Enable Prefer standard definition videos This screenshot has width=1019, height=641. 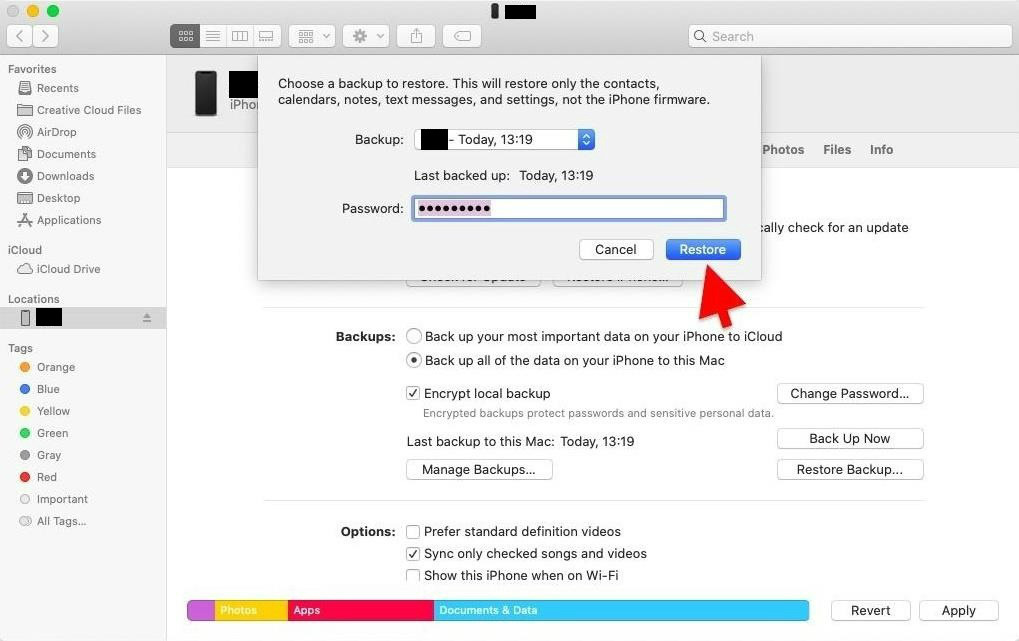413,532
